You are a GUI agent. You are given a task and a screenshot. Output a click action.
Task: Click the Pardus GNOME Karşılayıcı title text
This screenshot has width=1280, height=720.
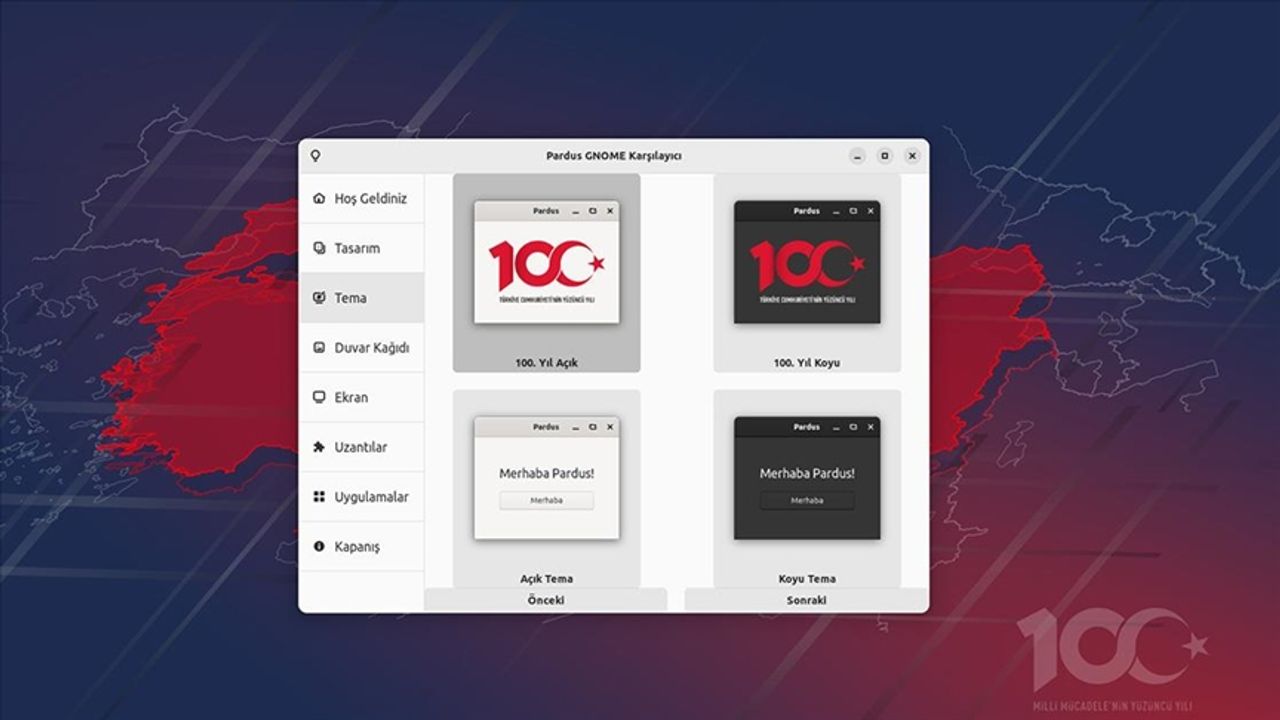614,156
